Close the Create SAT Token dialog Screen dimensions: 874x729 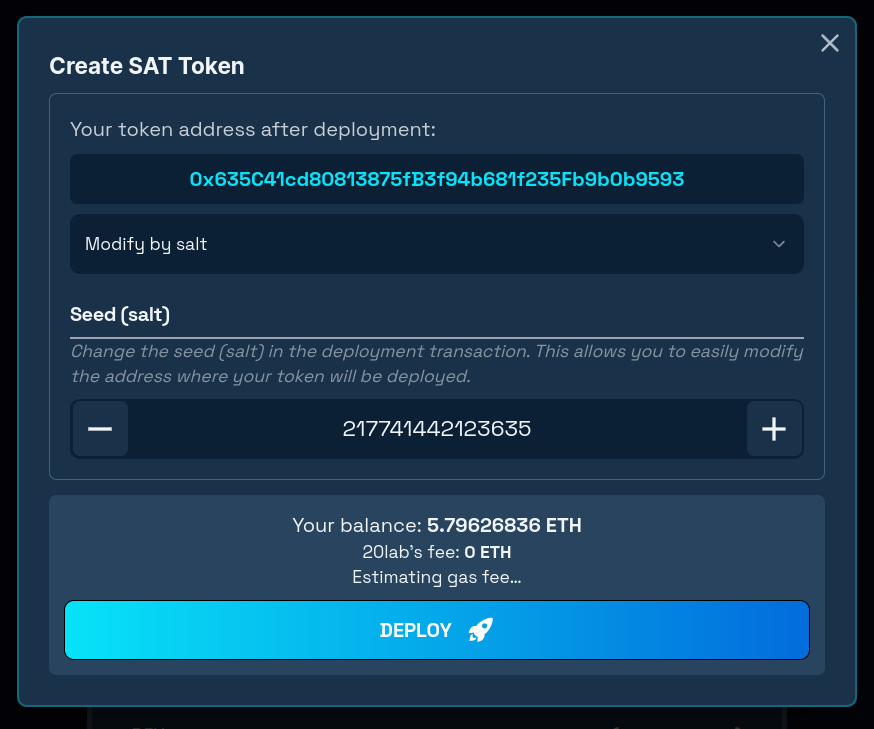[x=829, y=43]
